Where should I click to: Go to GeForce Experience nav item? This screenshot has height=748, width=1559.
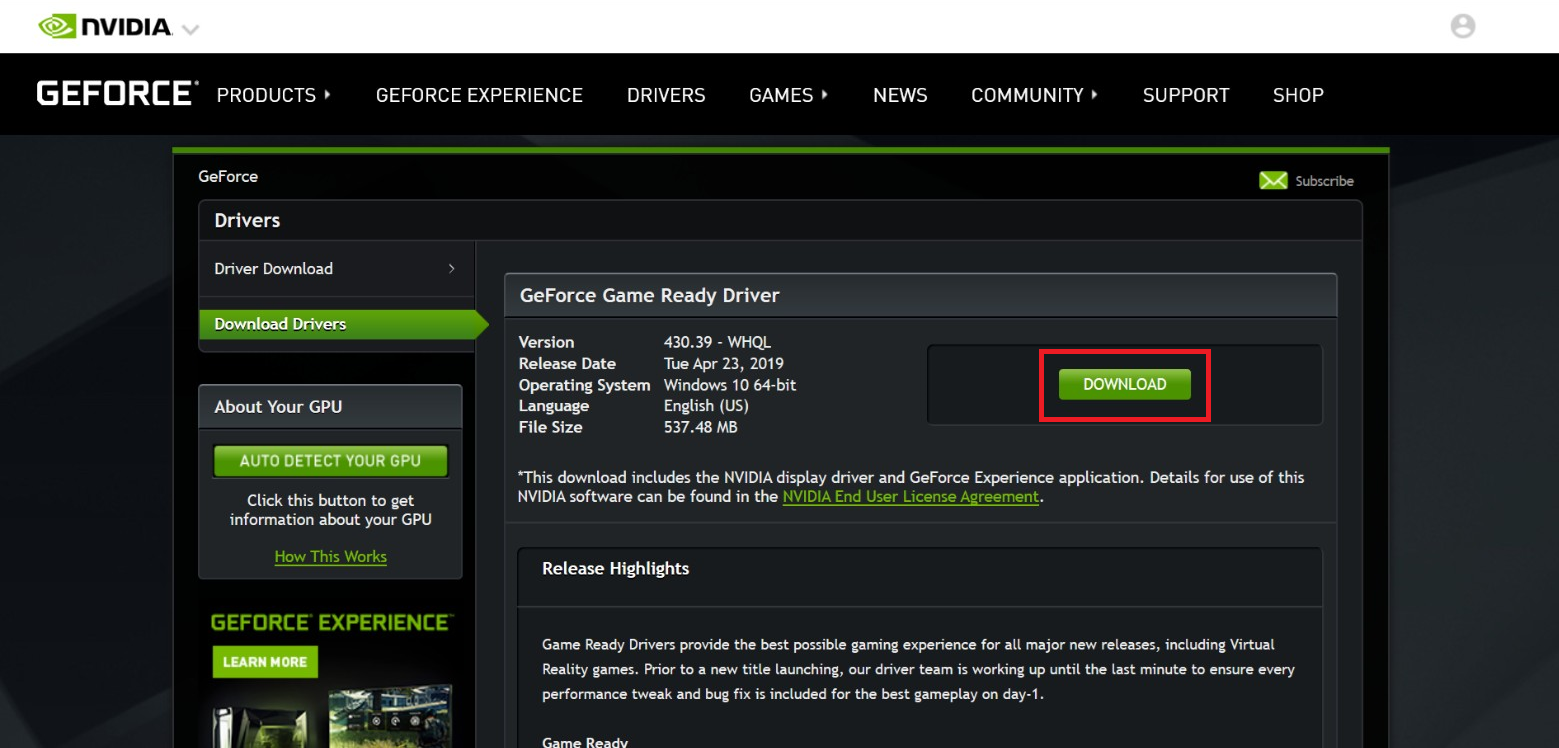[479, 95]
